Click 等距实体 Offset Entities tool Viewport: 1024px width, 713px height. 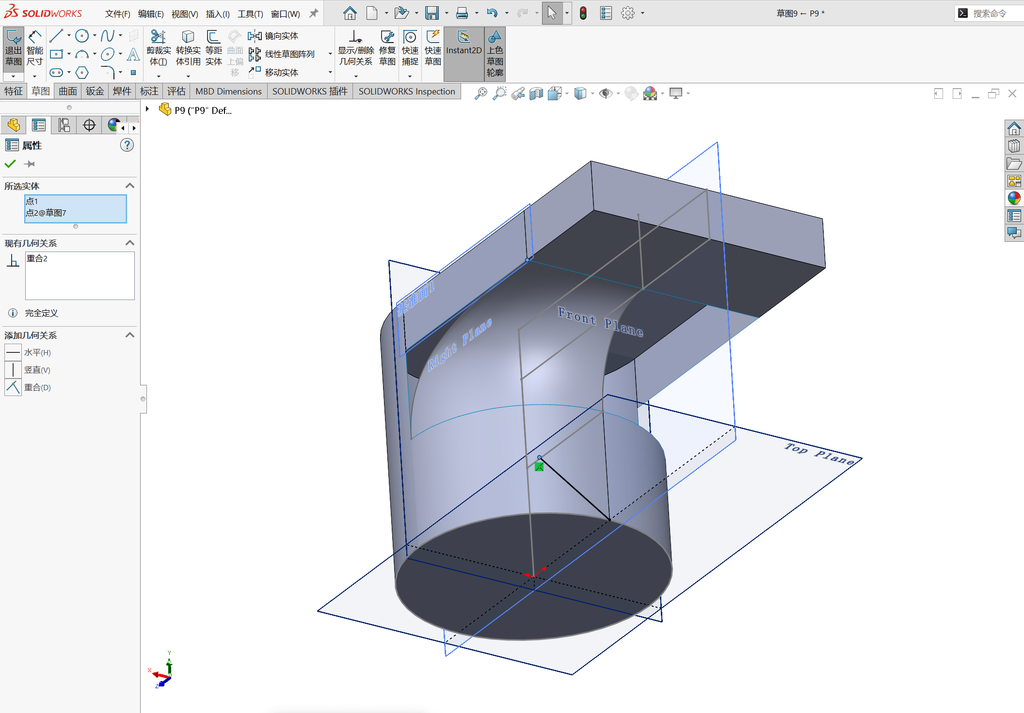[x=214, y=48]
